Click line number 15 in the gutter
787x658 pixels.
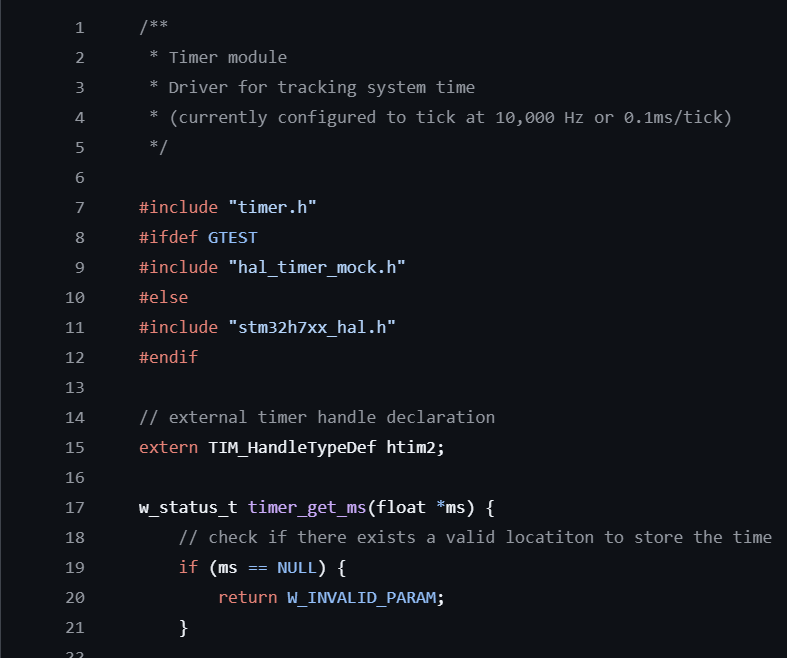(x=74, y=447)
